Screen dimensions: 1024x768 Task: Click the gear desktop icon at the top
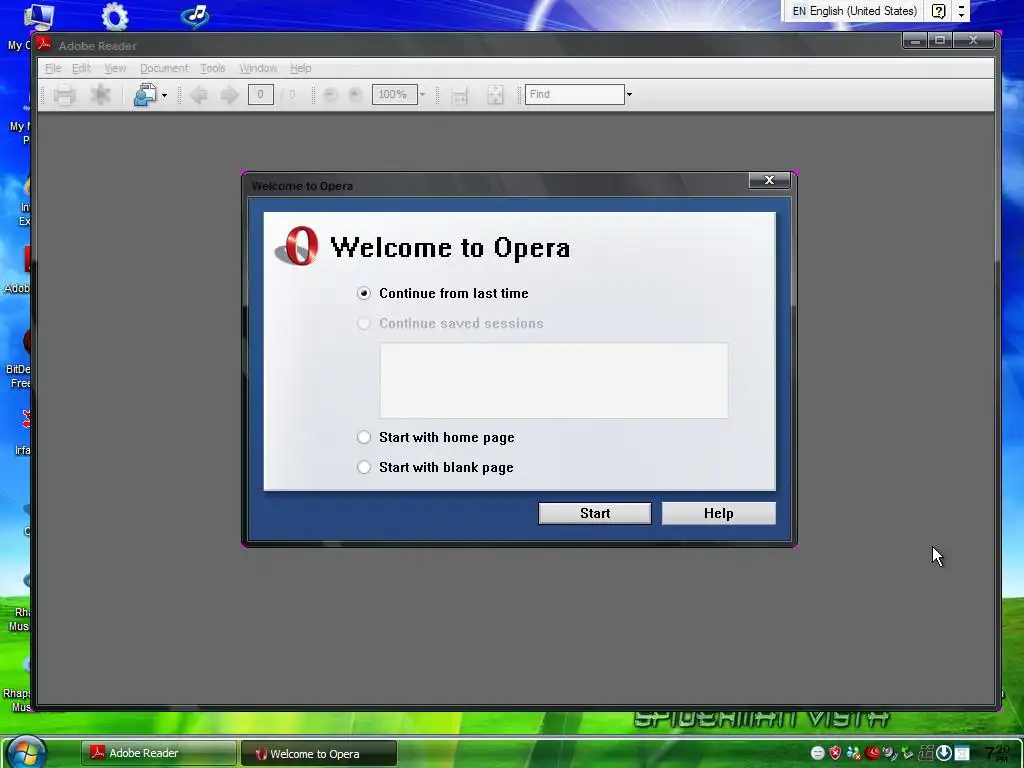tap(115, 16)
